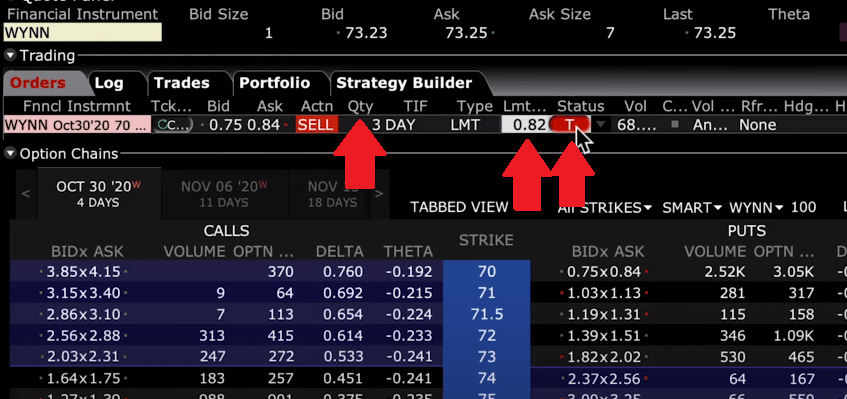Screen dimensions: 847x399
Task: Click the red Transmit status button
Action: tap(569, 125)
